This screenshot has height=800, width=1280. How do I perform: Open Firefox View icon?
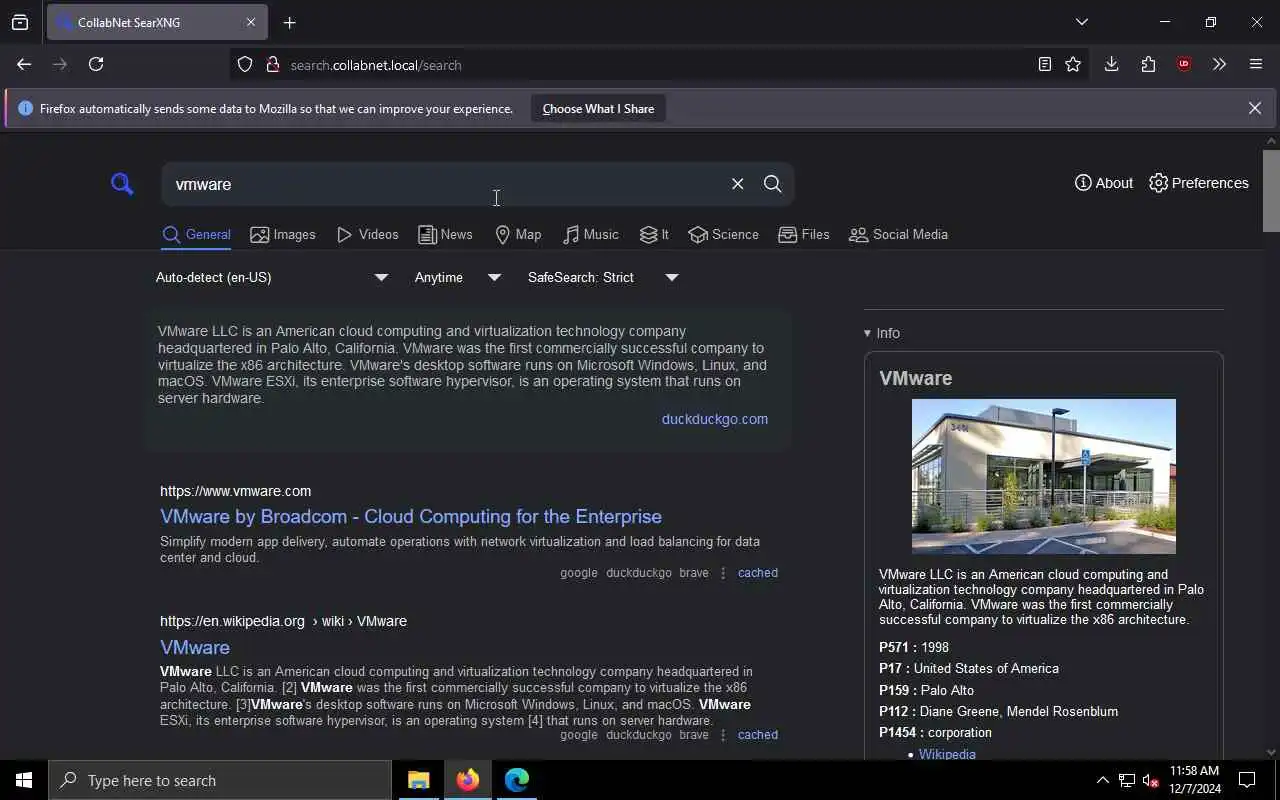point(20,22)
